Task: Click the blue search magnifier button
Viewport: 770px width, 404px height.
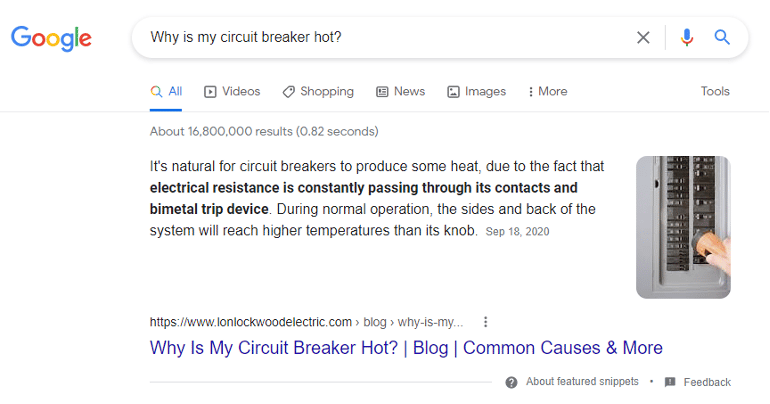Action: (722, 38)
